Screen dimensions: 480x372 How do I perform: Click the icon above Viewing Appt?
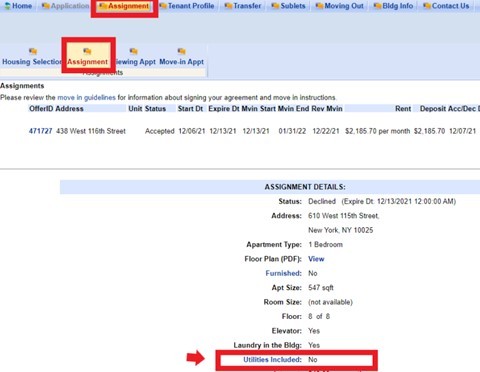(x=134, y=51)
